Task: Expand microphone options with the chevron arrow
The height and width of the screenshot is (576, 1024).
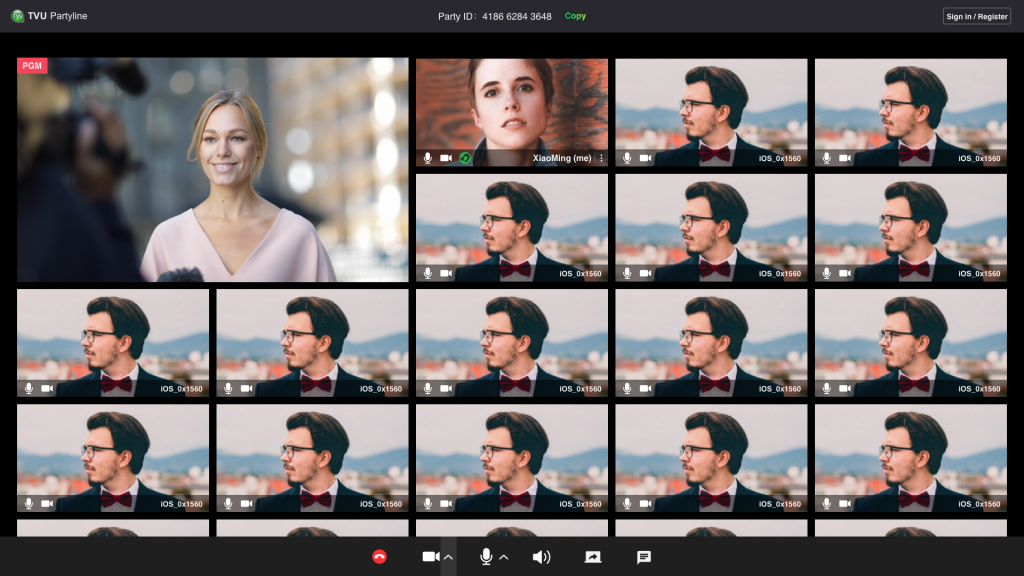Action: coord(503,557)
